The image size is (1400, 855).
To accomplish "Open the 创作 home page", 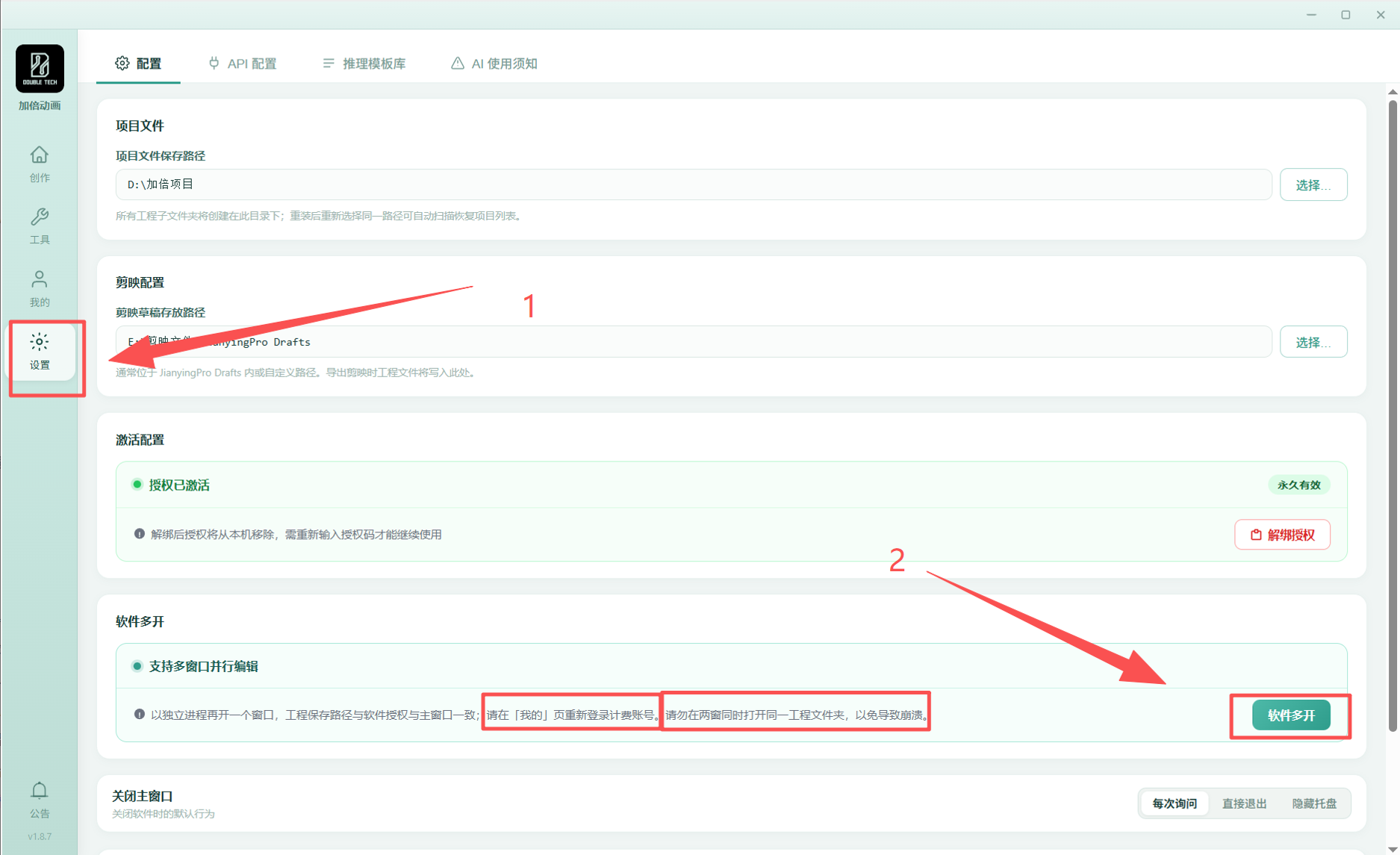I will coord(40,164).
